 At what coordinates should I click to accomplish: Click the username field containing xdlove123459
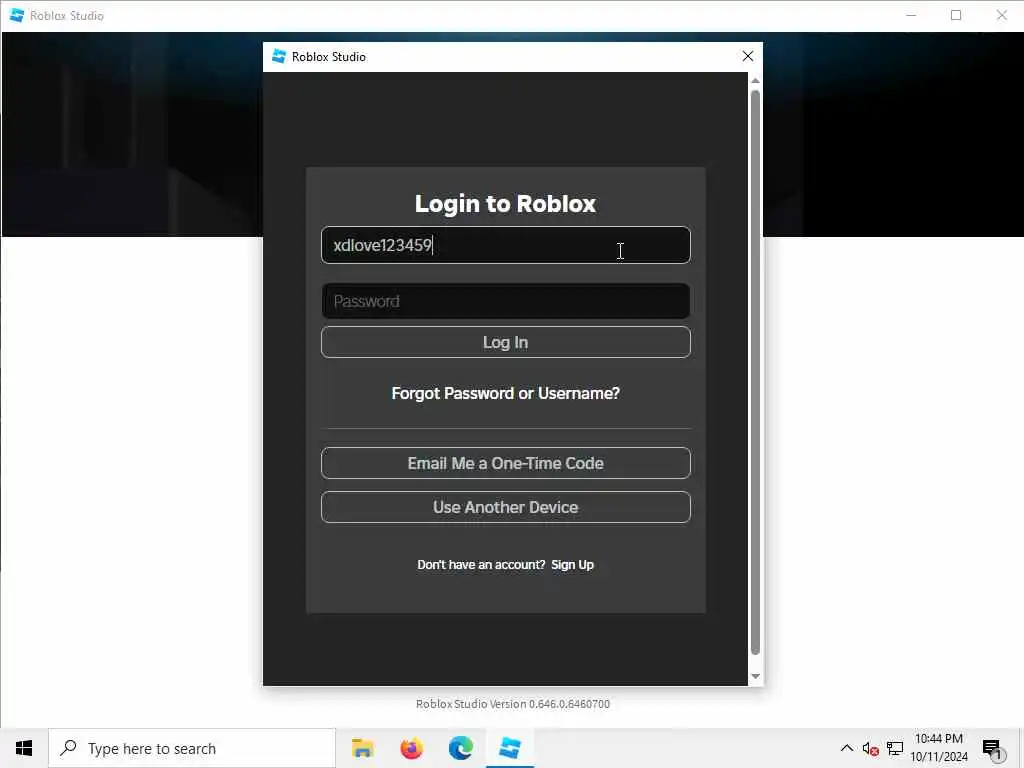pos(505,245)
